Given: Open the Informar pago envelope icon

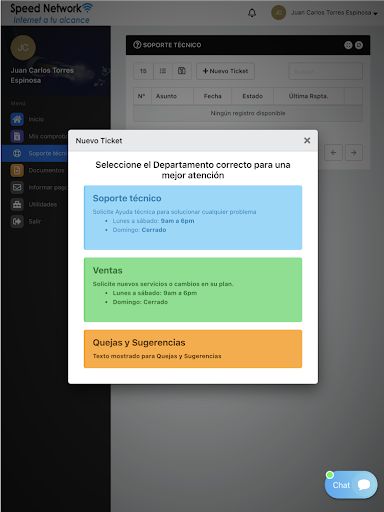Looking at the screenshot, I should (17, 187).
